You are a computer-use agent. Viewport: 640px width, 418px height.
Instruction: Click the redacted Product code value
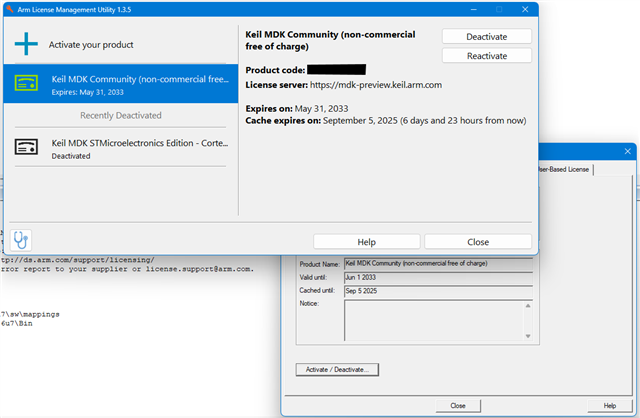[x=336, y=70]
